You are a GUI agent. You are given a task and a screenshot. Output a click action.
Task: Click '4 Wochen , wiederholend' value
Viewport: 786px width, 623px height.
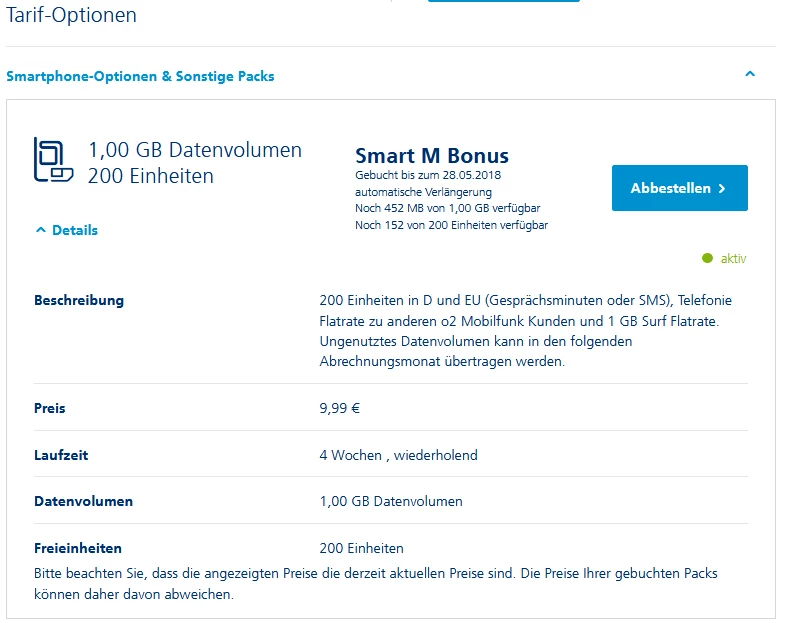point(399,455)
